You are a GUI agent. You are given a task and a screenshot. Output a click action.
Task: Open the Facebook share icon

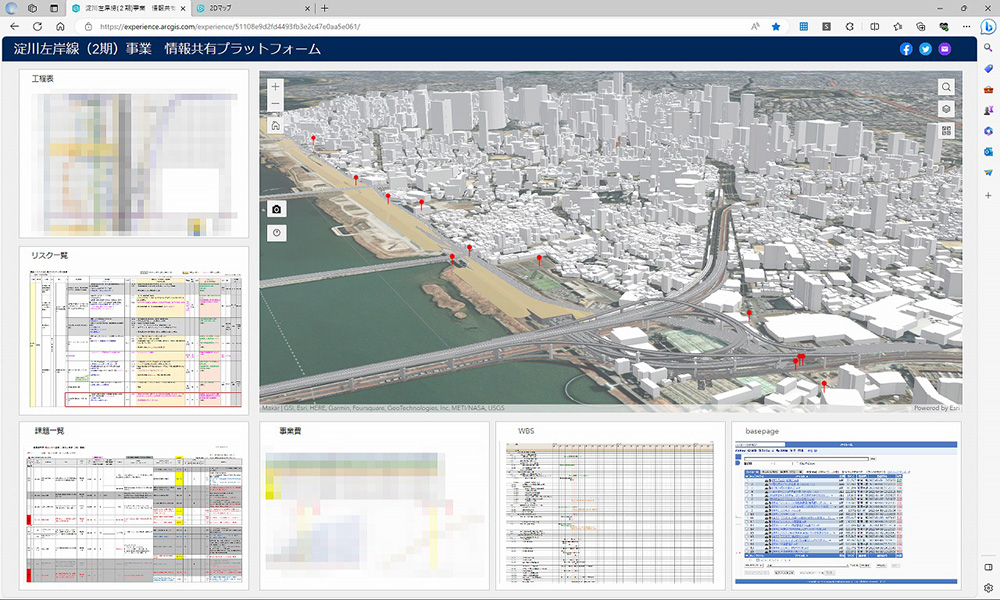point(906,49)
